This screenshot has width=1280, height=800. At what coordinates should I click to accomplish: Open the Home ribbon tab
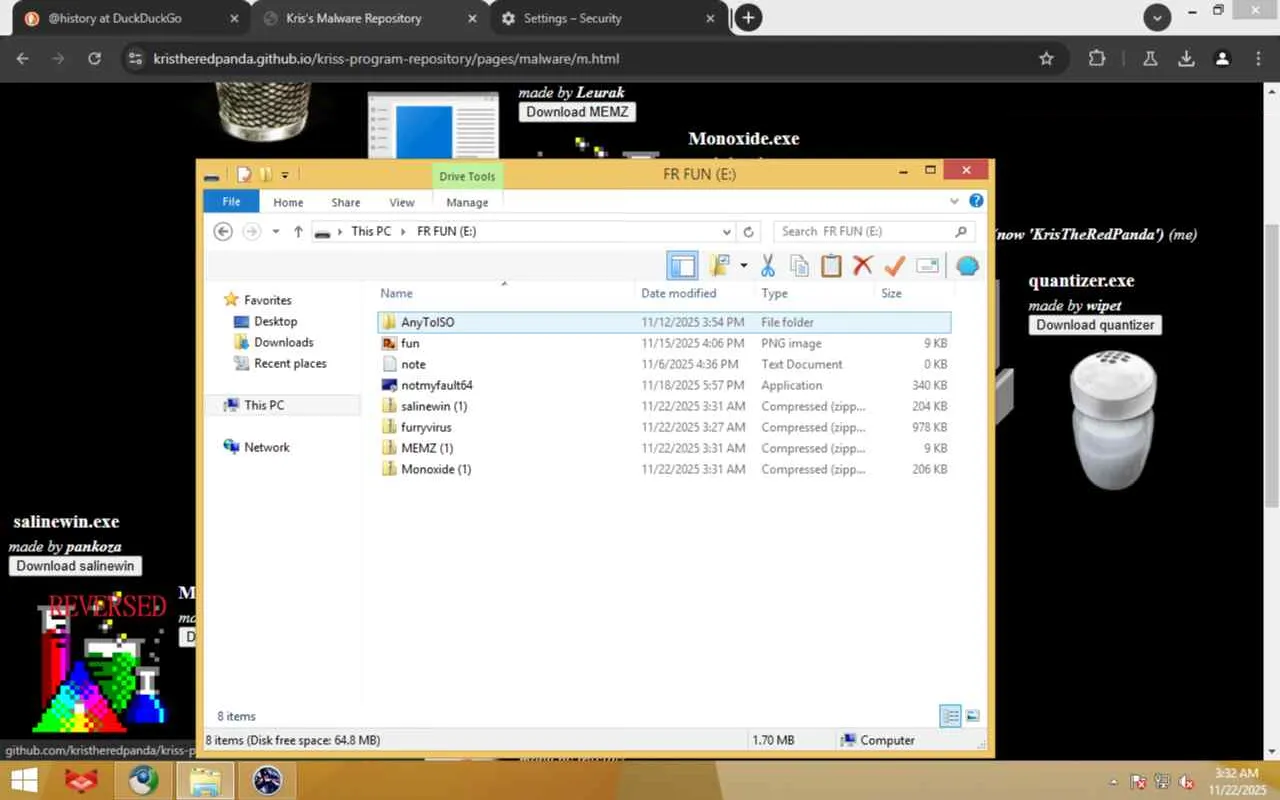pyautogui.click(x=288, y=203)
